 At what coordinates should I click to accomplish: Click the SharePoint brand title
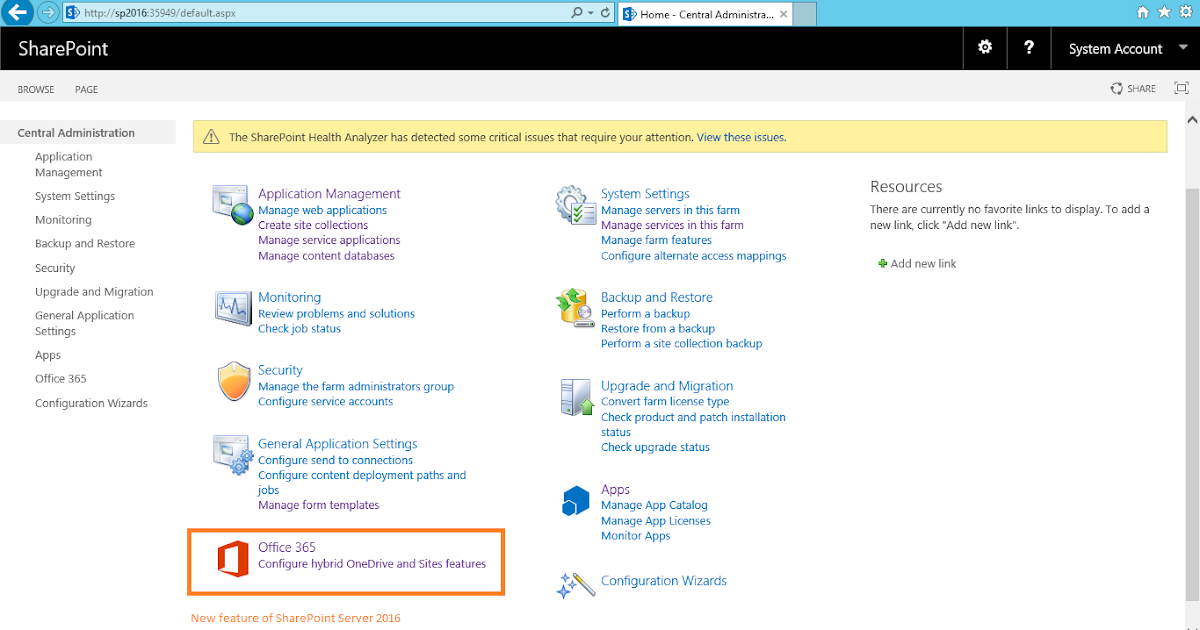(63, 48)
